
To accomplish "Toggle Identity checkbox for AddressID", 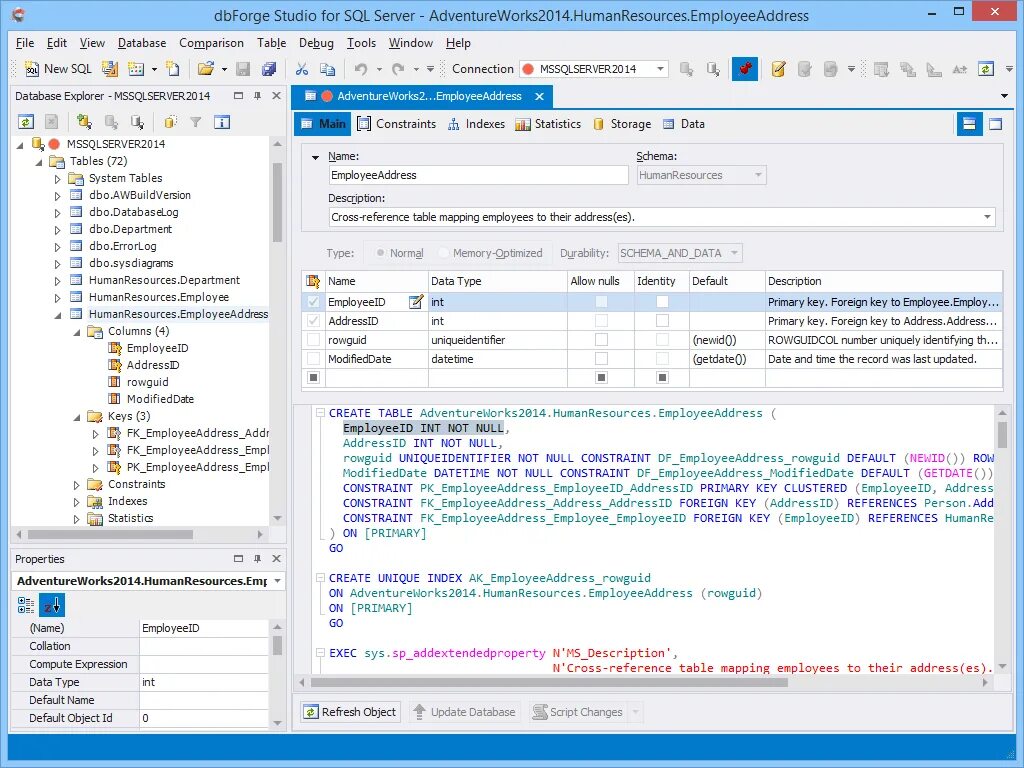I will click(662, 321).
